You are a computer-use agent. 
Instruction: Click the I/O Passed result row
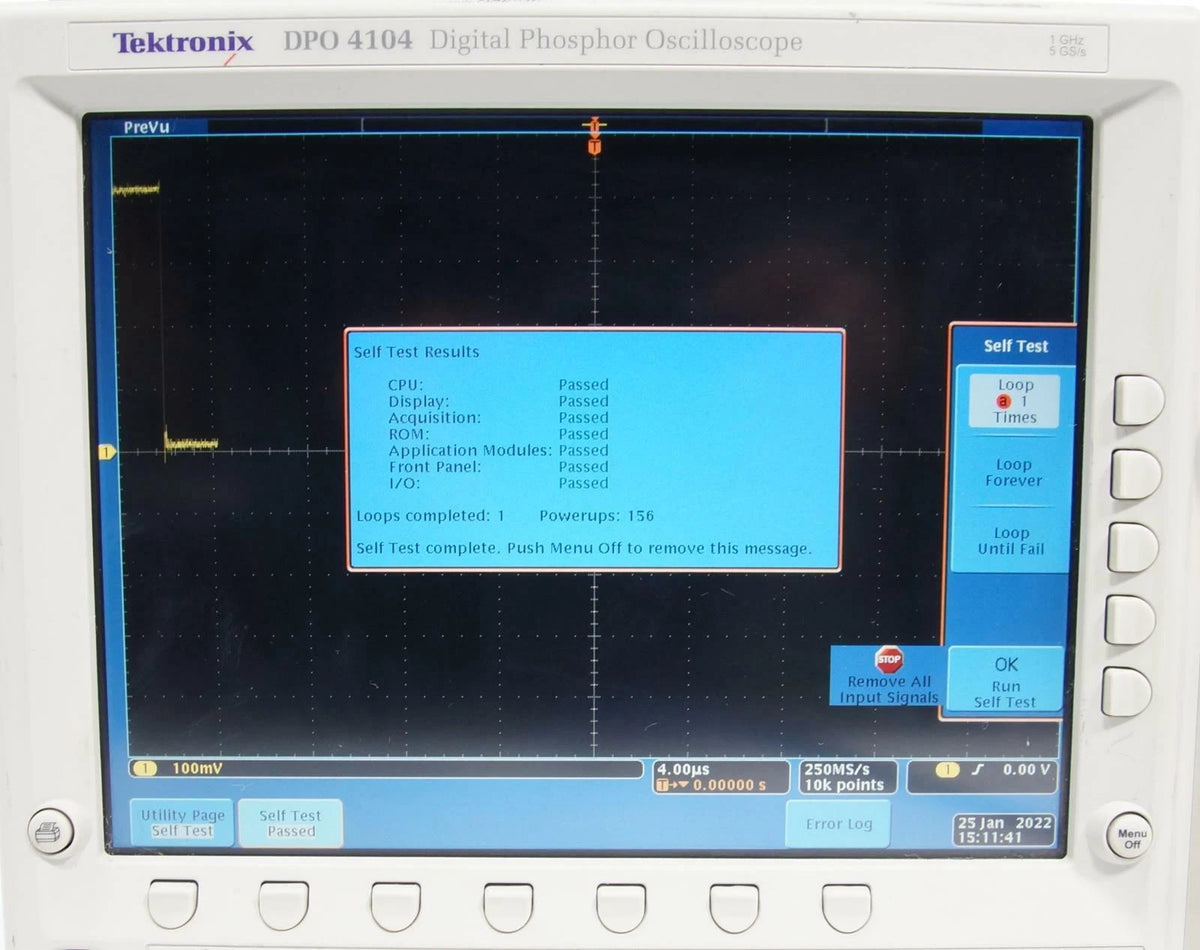click(498, 484)
